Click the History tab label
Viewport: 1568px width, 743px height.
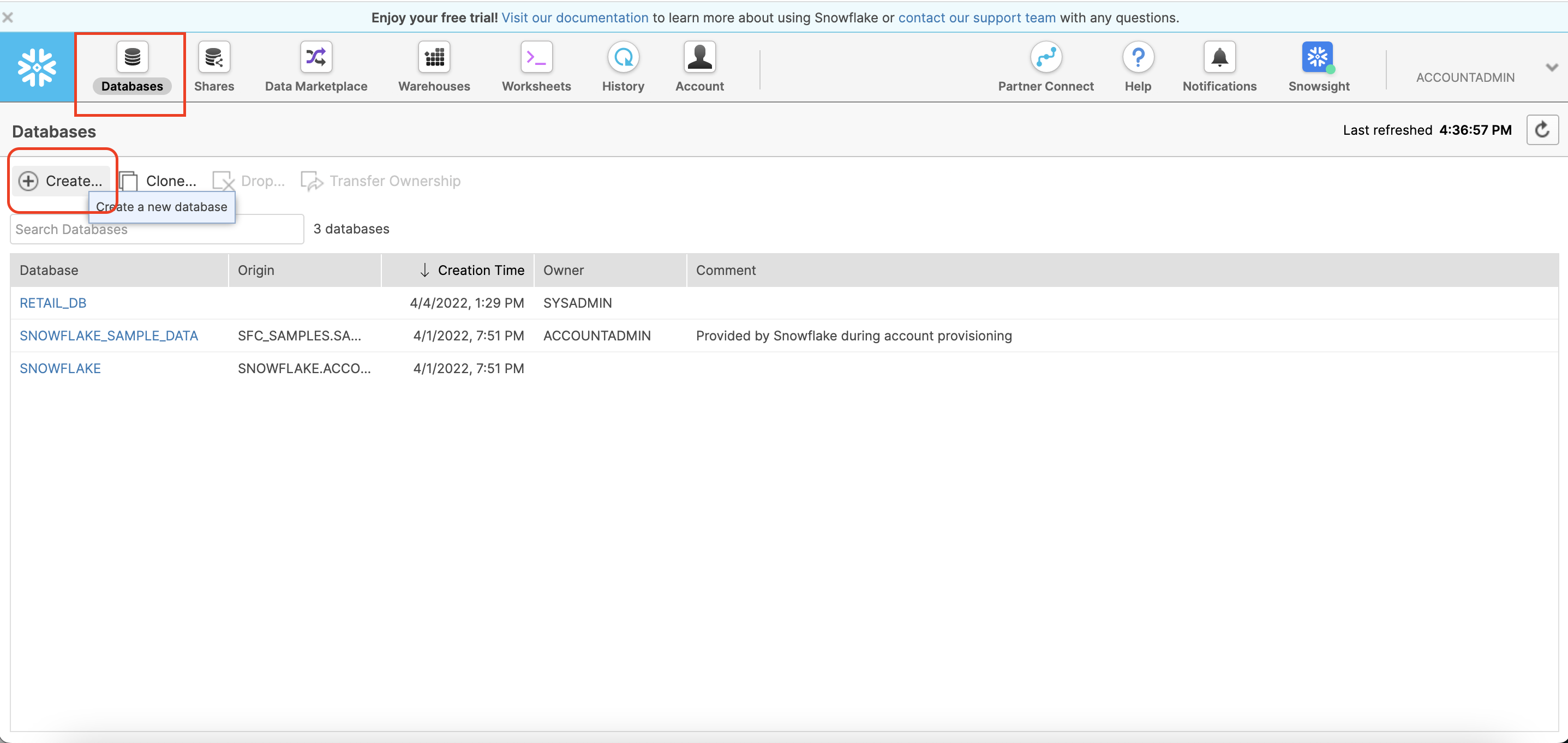click(x=623, y=86)
